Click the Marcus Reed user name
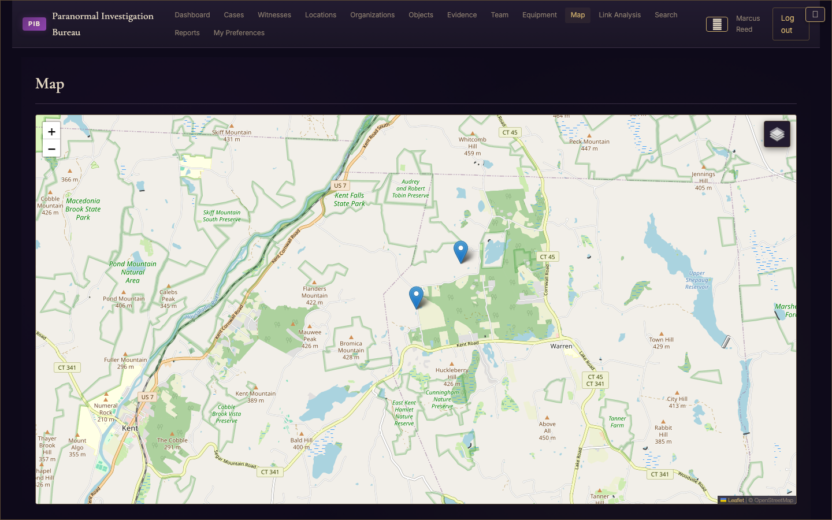 pyautogui.click(x=748, y=24)
